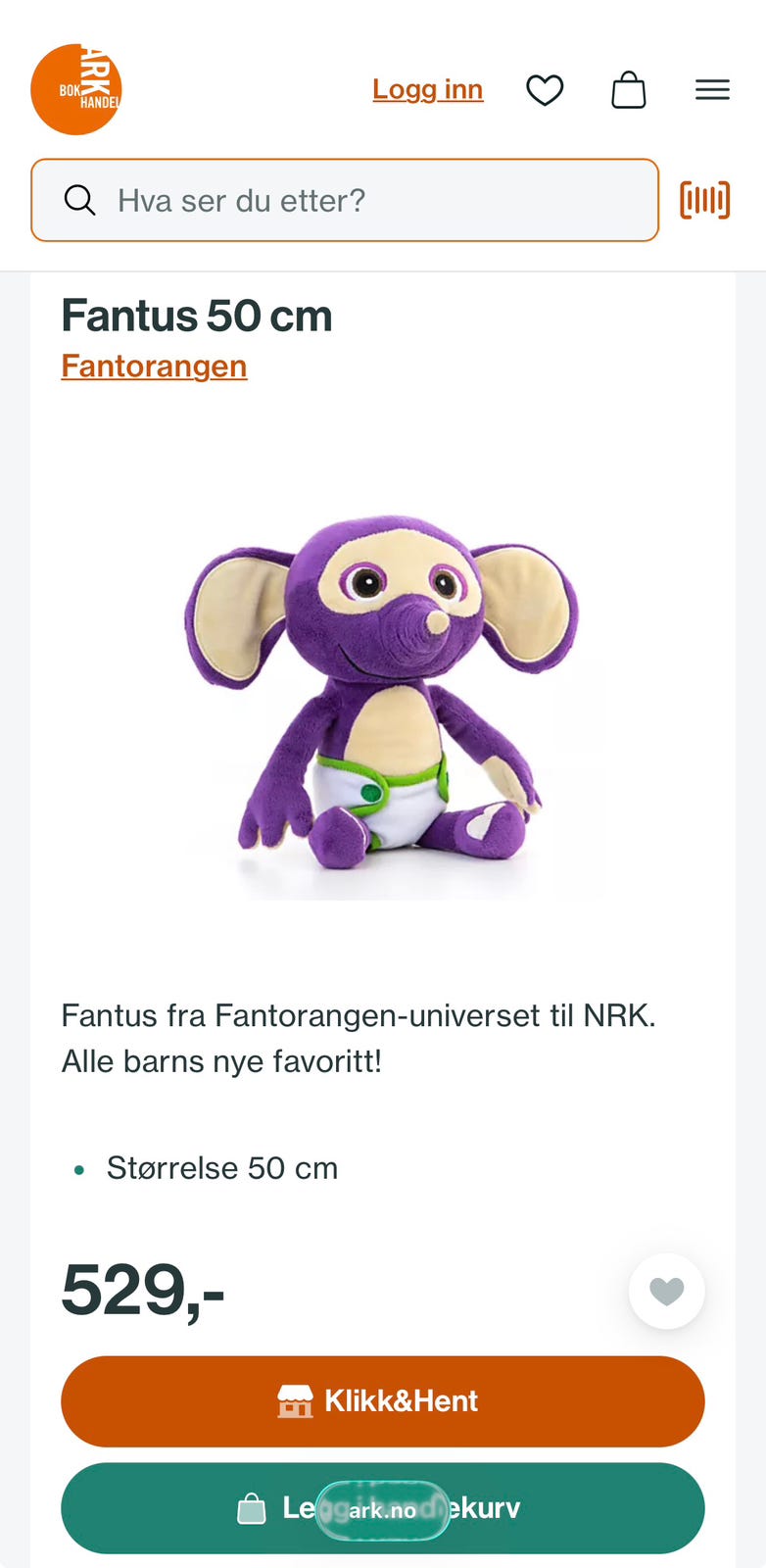
Task: Launch the barcode scanner icon
Action: coord(705,200)
